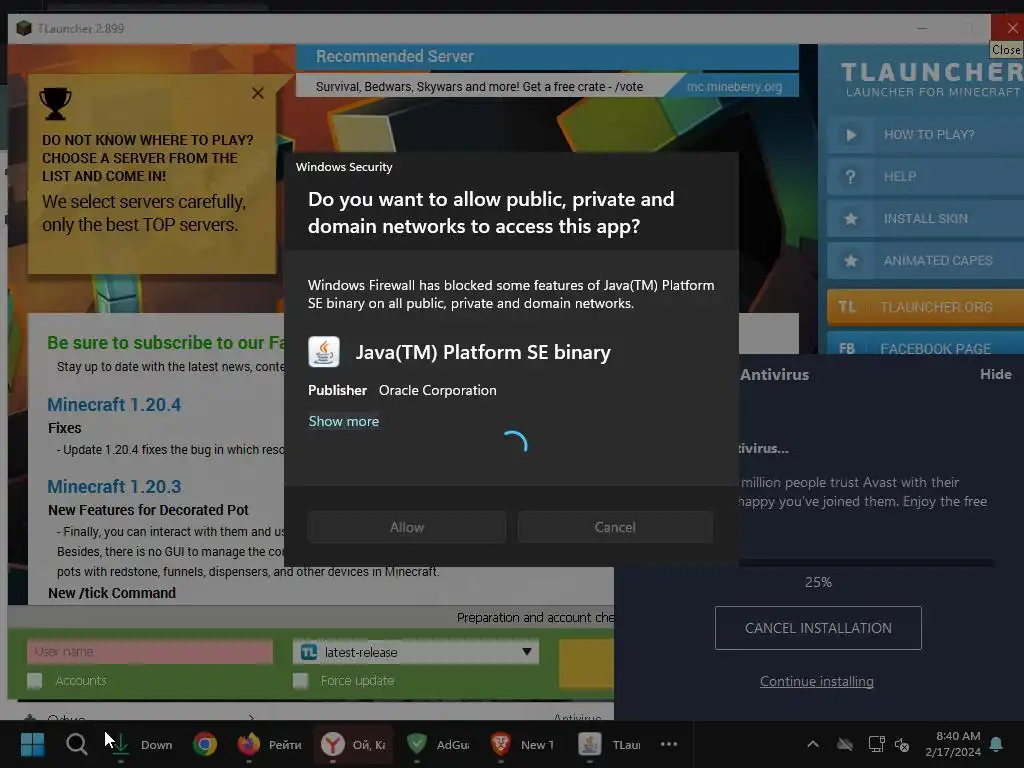
Task: Open the FACEBOOK PAGE sidebar link
Action: [x=925, y=344]
